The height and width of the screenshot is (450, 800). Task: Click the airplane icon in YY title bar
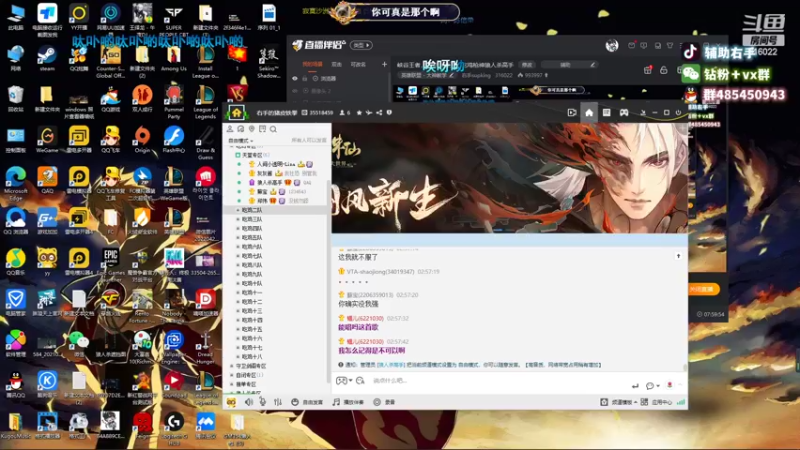click(369, 113)
